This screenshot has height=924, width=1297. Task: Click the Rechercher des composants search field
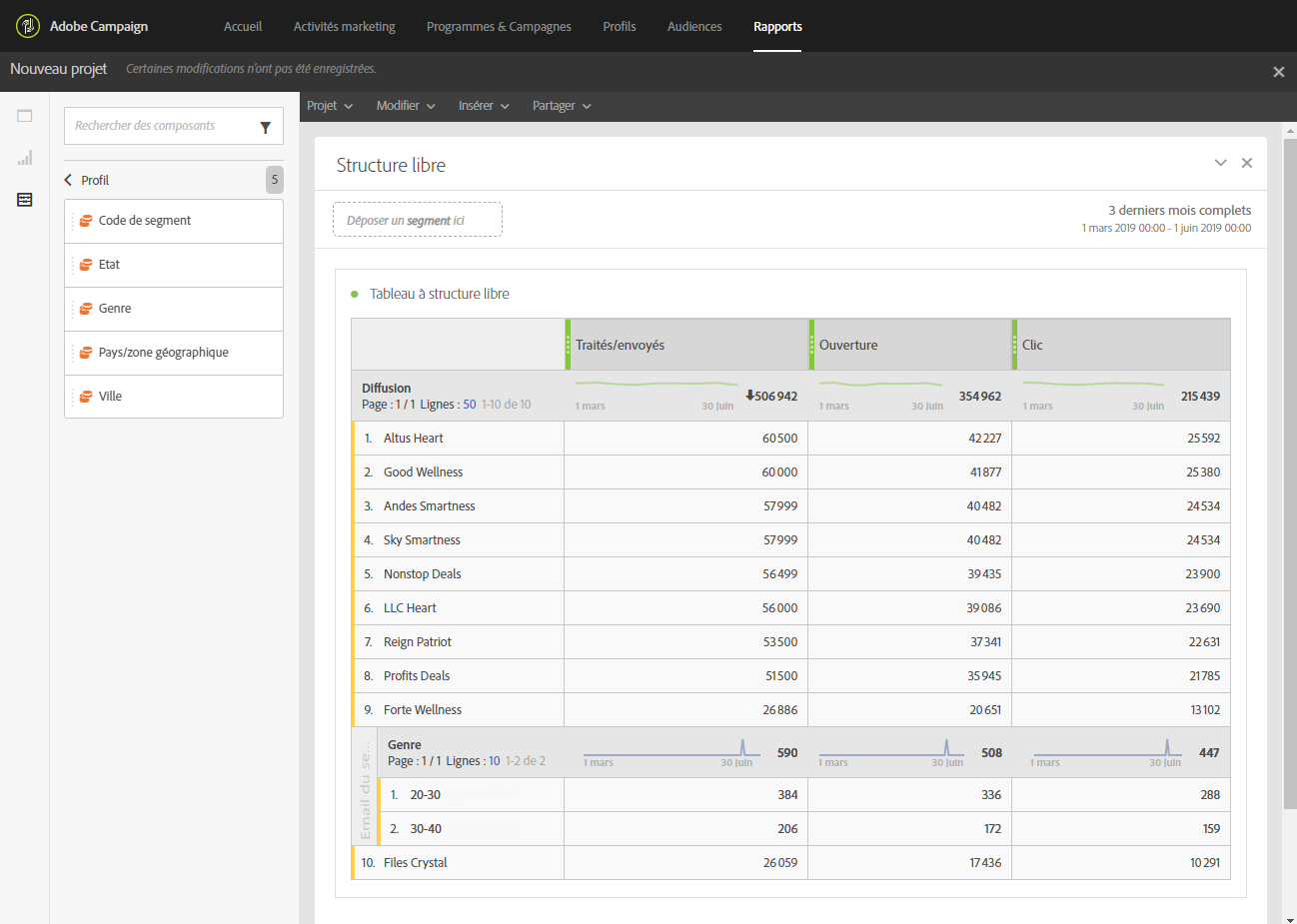tap(160, 126)
